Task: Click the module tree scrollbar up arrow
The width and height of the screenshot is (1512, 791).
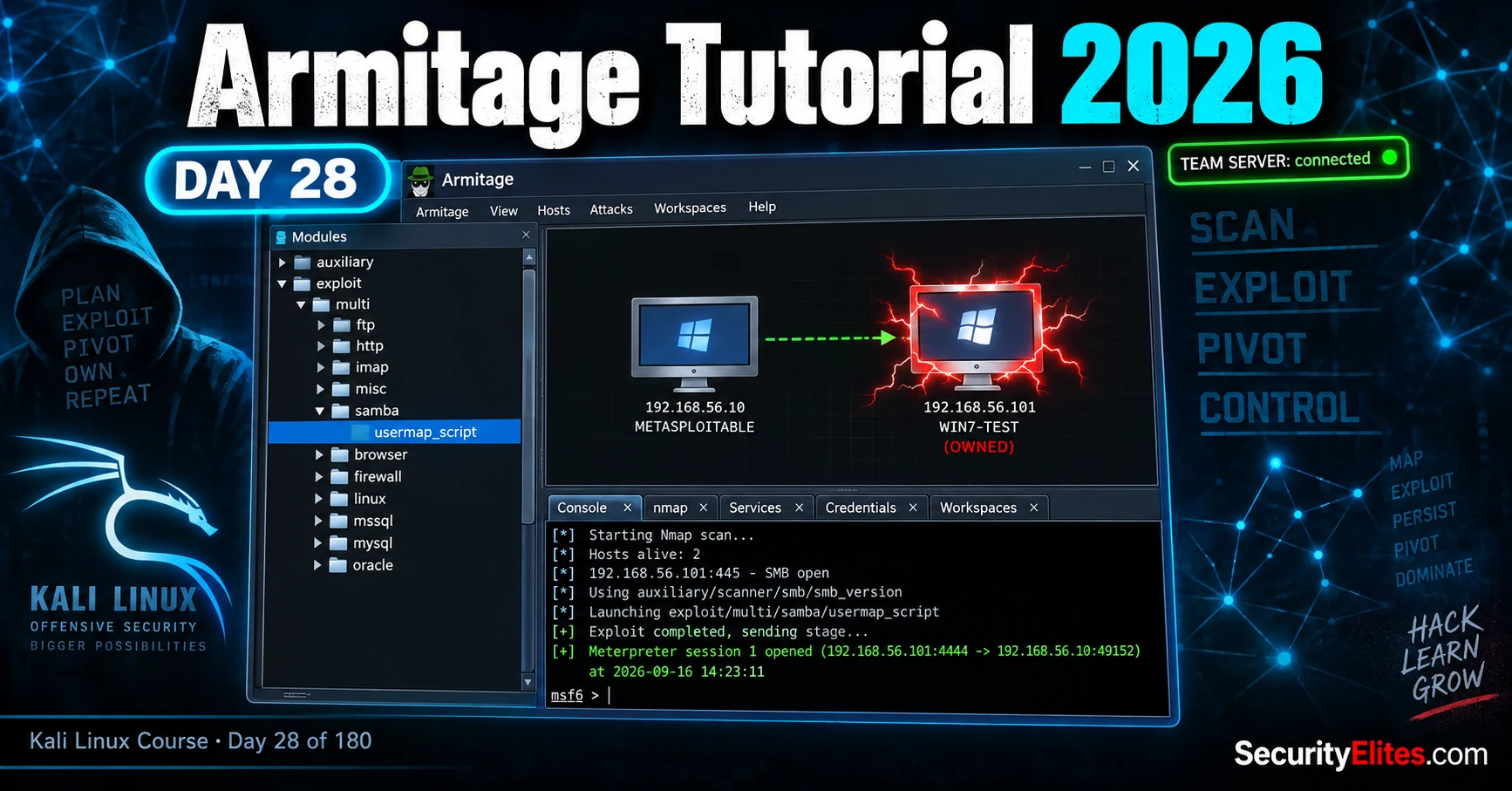Action: click(528, 257)
